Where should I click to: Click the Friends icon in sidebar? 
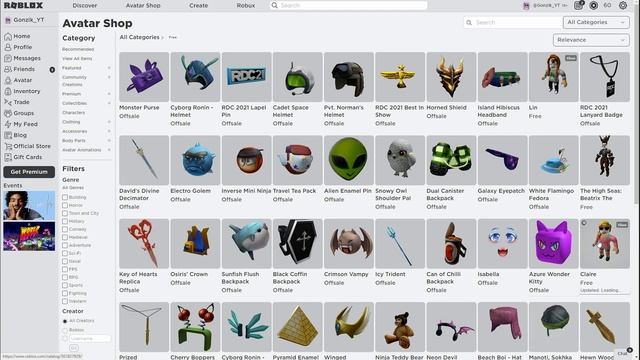point(8,69)
